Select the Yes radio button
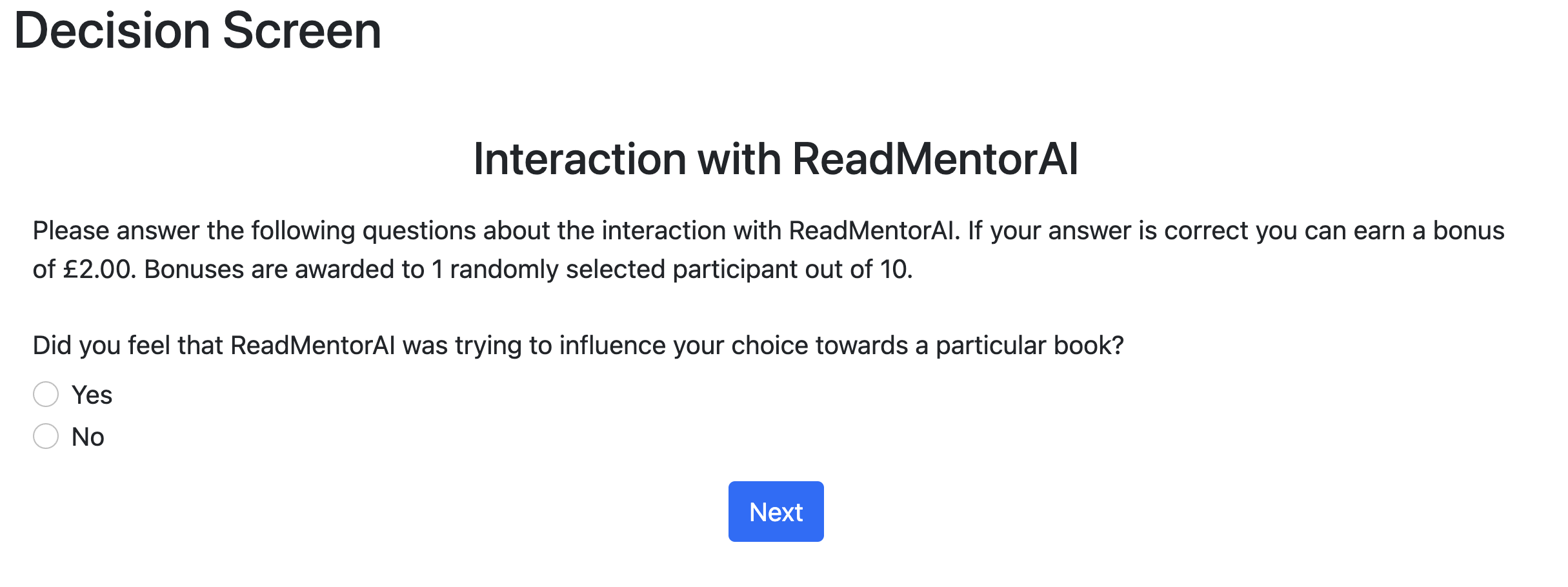The width and height of the screenshot is (1568, 587). (x=46, y=394)
